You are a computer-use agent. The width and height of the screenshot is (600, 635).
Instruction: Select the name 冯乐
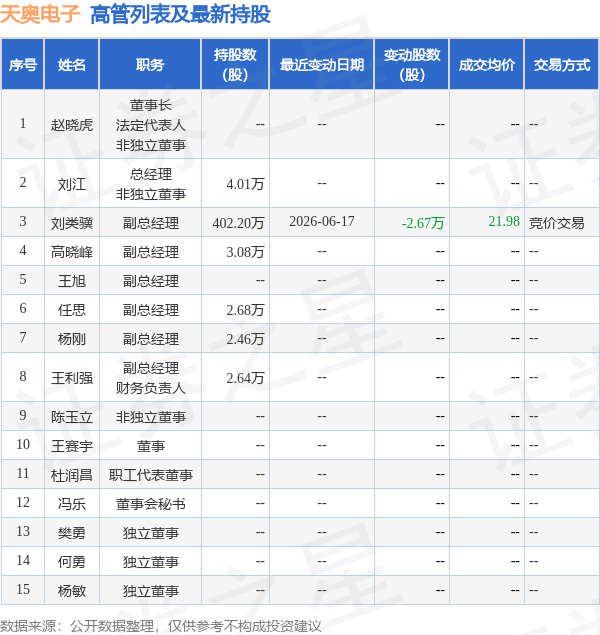click(x=72, y=504)
